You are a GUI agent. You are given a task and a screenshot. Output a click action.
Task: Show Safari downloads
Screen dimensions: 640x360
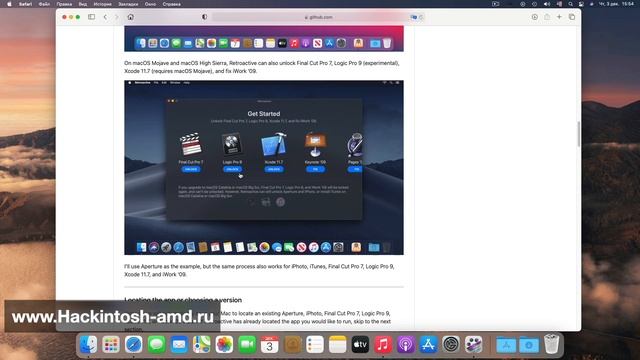pos(535,17)
